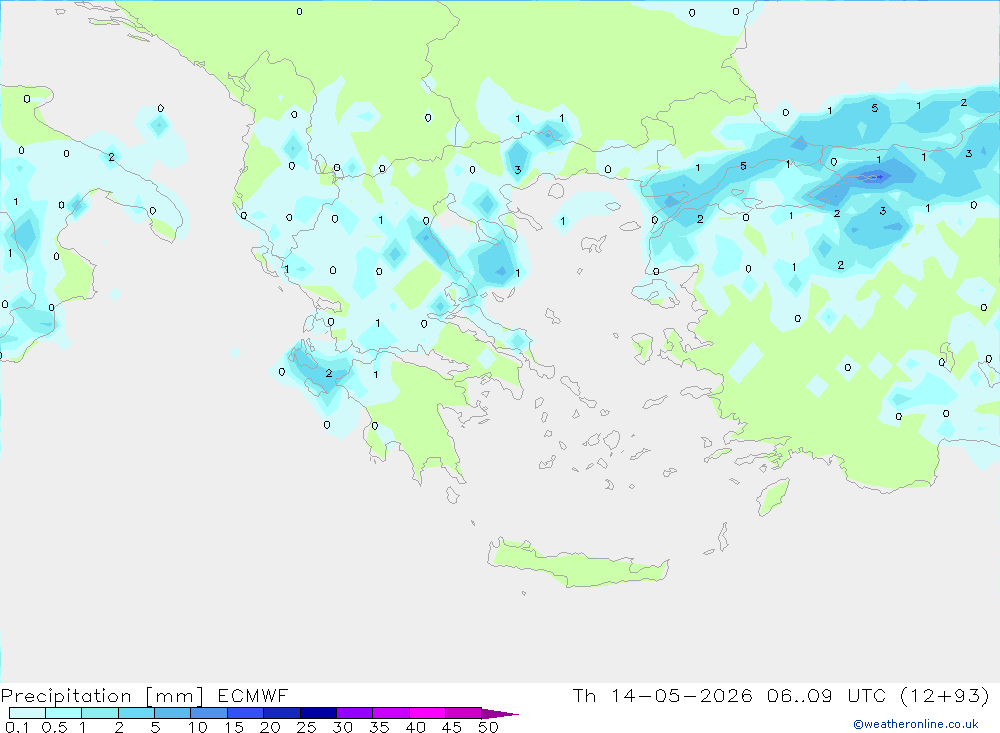
Task: Click the 0.5–1 mm legend color box
Action: coord(64,713)
